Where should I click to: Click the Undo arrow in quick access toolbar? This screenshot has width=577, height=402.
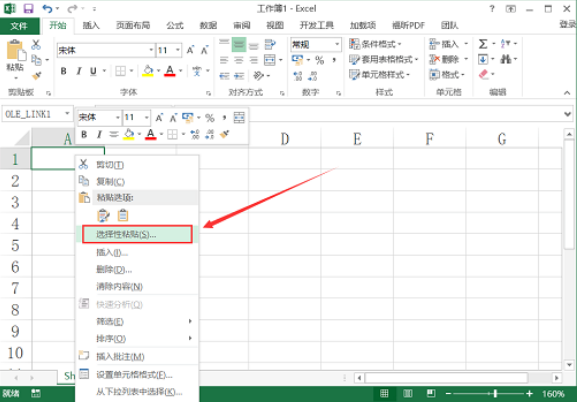[47, 8]
